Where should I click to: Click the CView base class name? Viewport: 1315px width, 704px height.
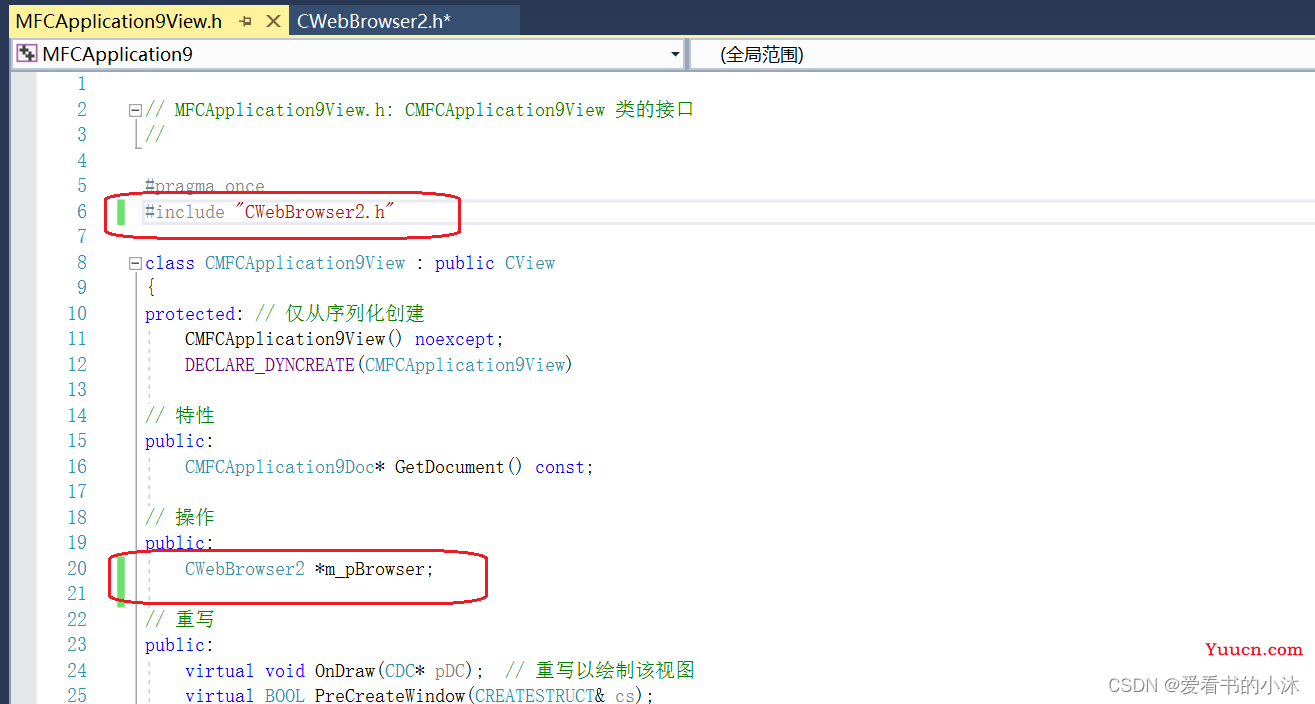[530, 263]
